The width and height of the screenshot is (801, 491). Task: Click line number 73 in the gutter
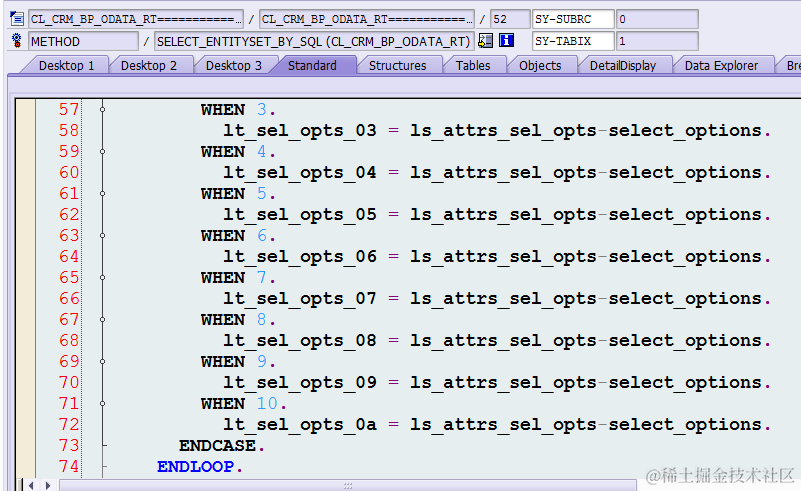69,446
